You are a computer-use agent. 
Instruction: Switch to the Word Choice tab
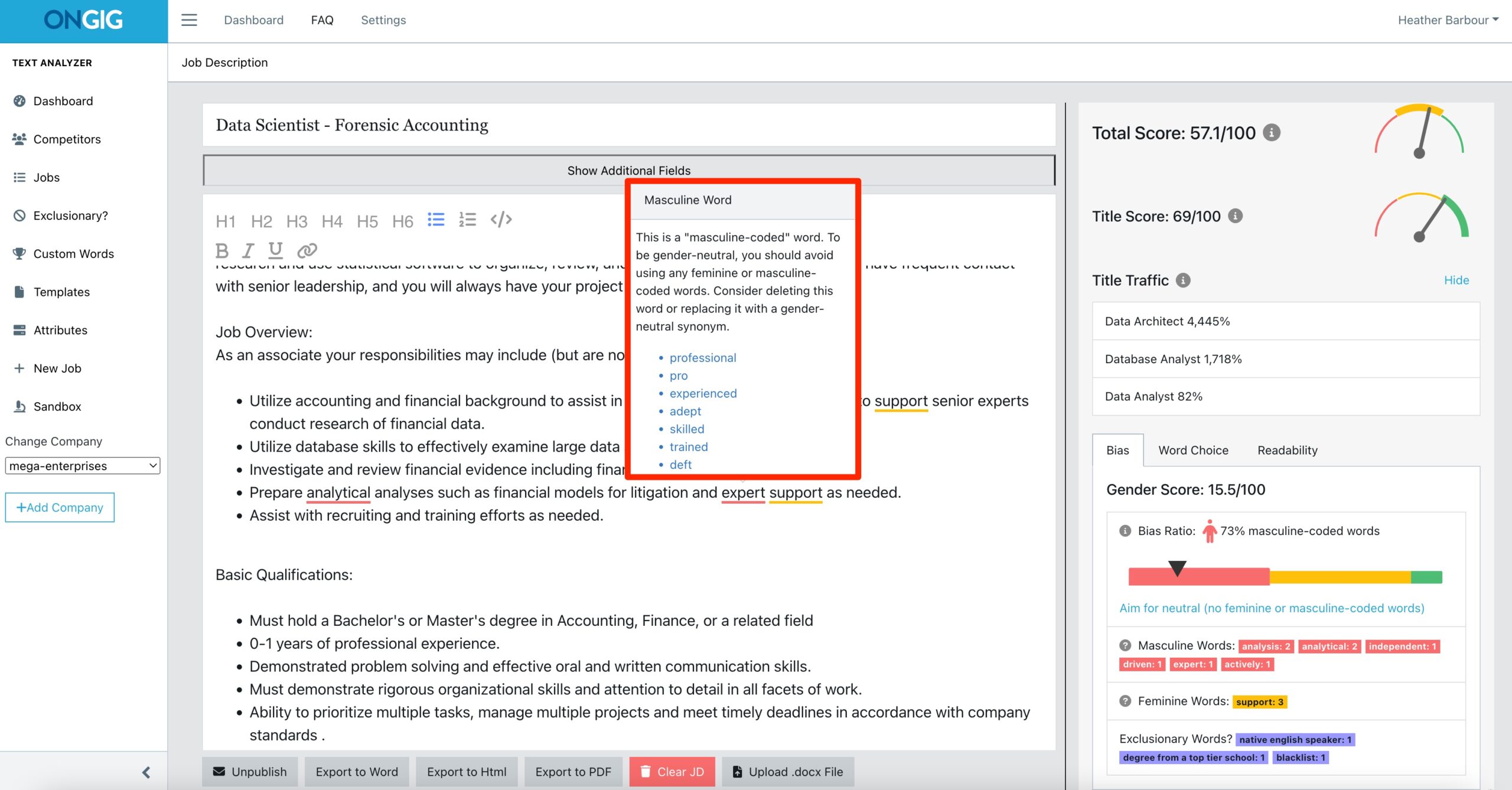point(1192,449)
